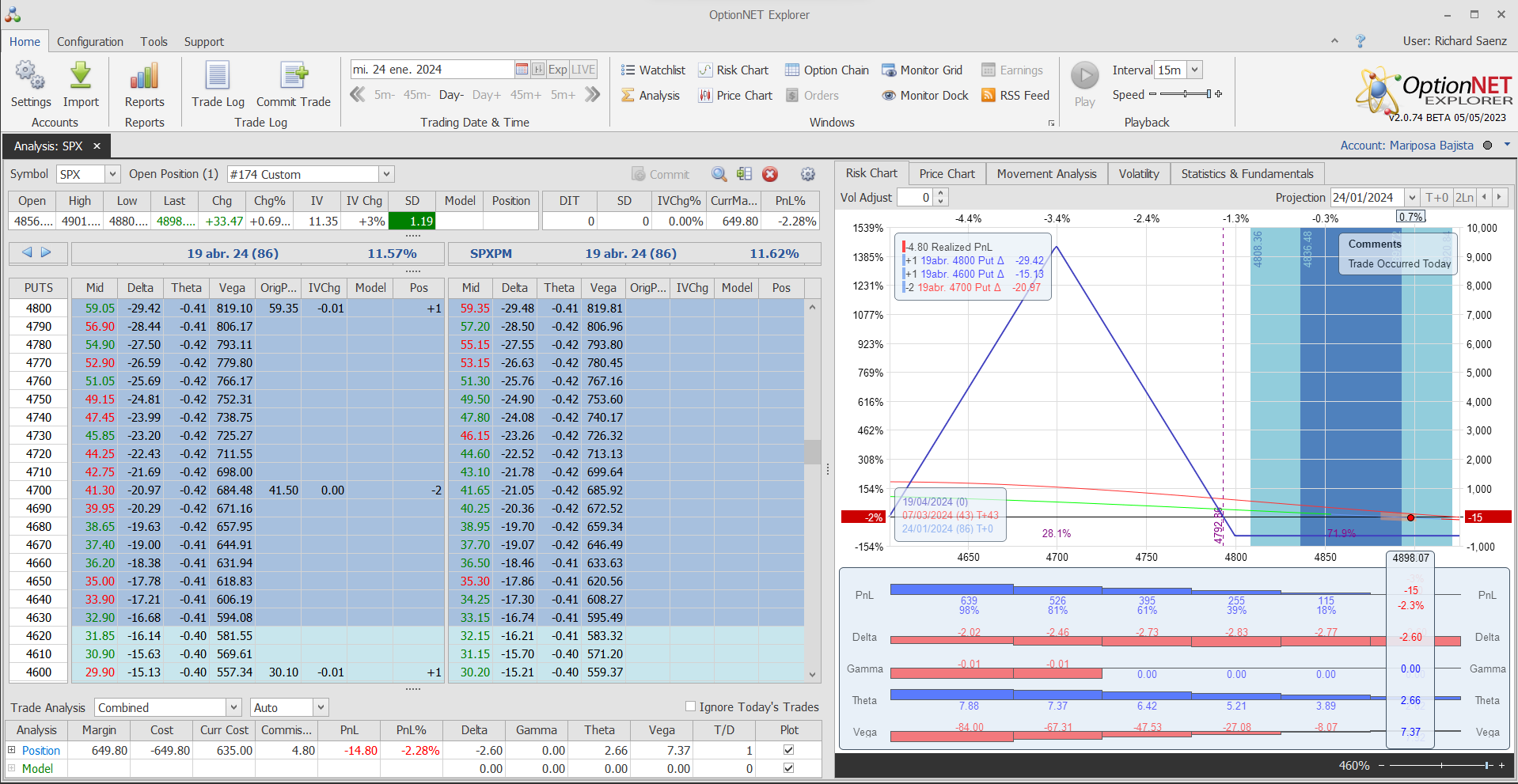The image size is (1518, 784).
Task: Open the Symbol SPX dropdown
Action: tap(112, 174)
